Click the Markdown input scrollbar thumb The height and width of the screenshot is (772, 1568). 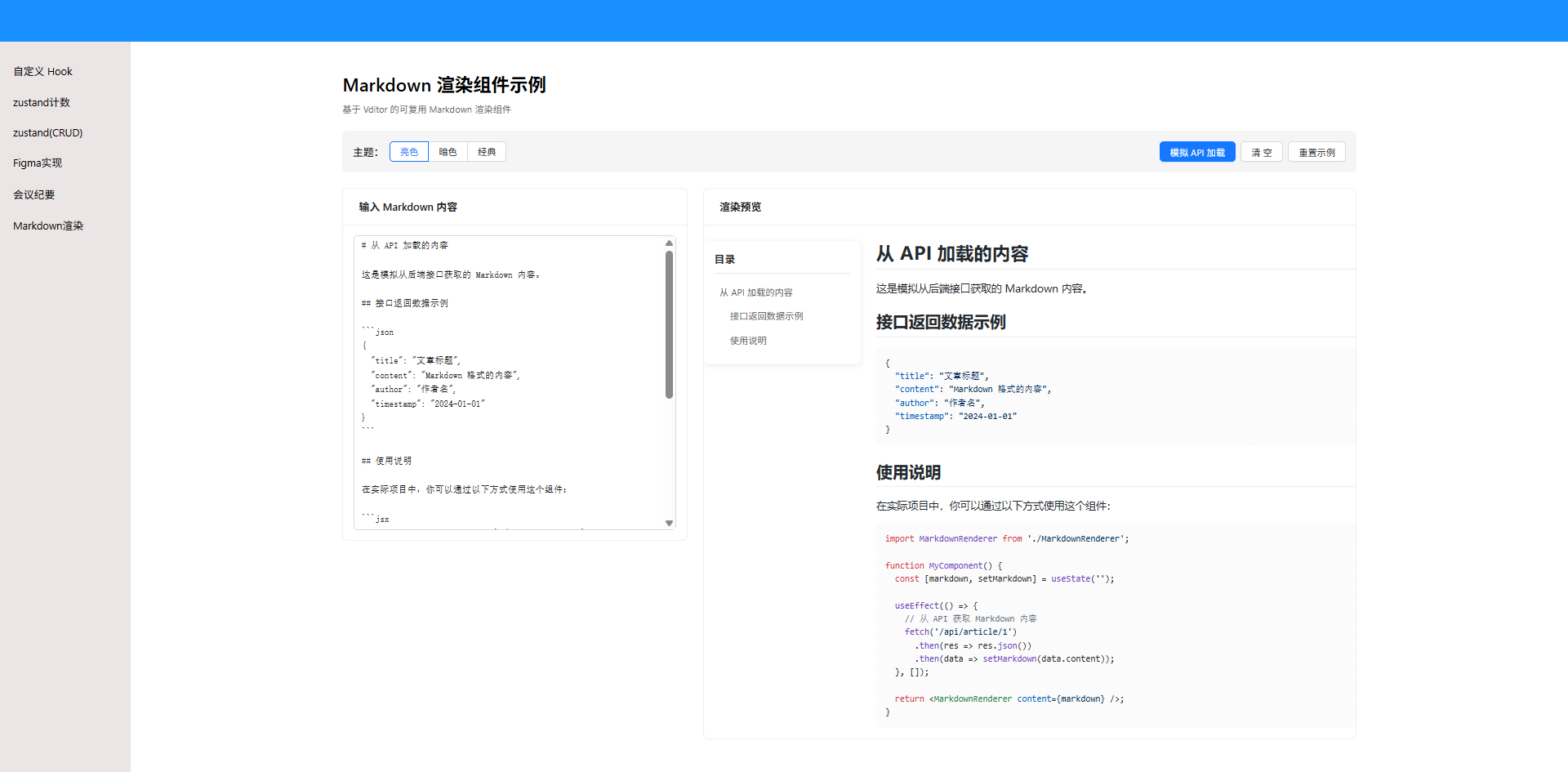pos(669,324)
